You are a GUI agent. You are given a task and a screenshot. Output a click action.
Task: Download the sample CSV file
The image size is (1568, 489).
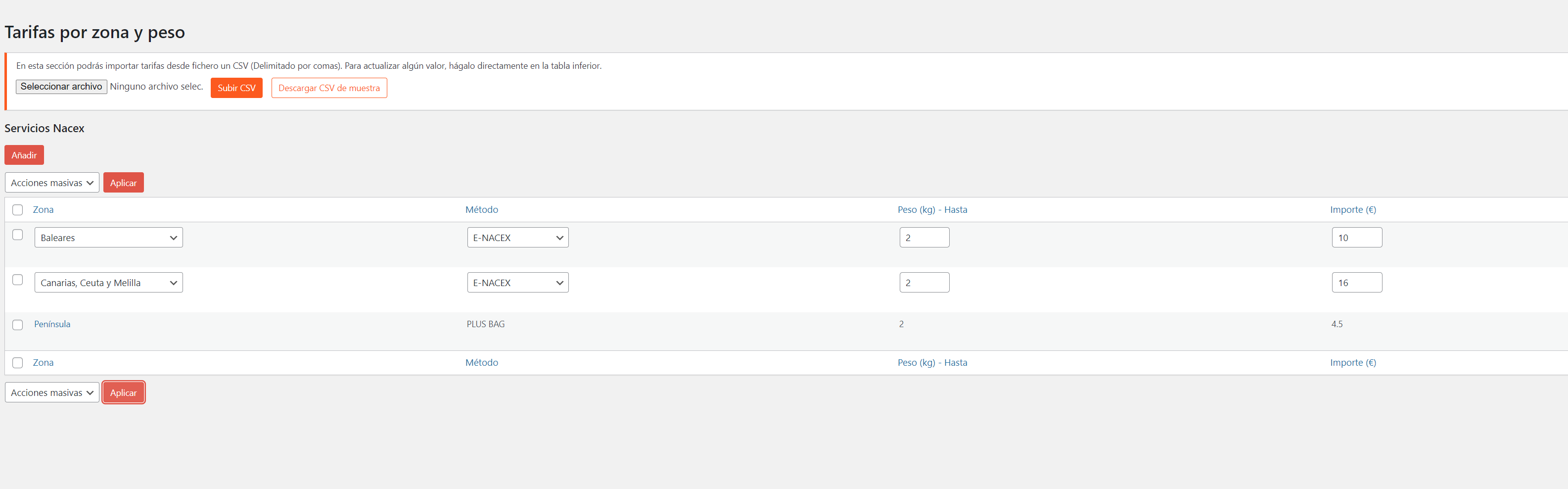tap(329, 88)
